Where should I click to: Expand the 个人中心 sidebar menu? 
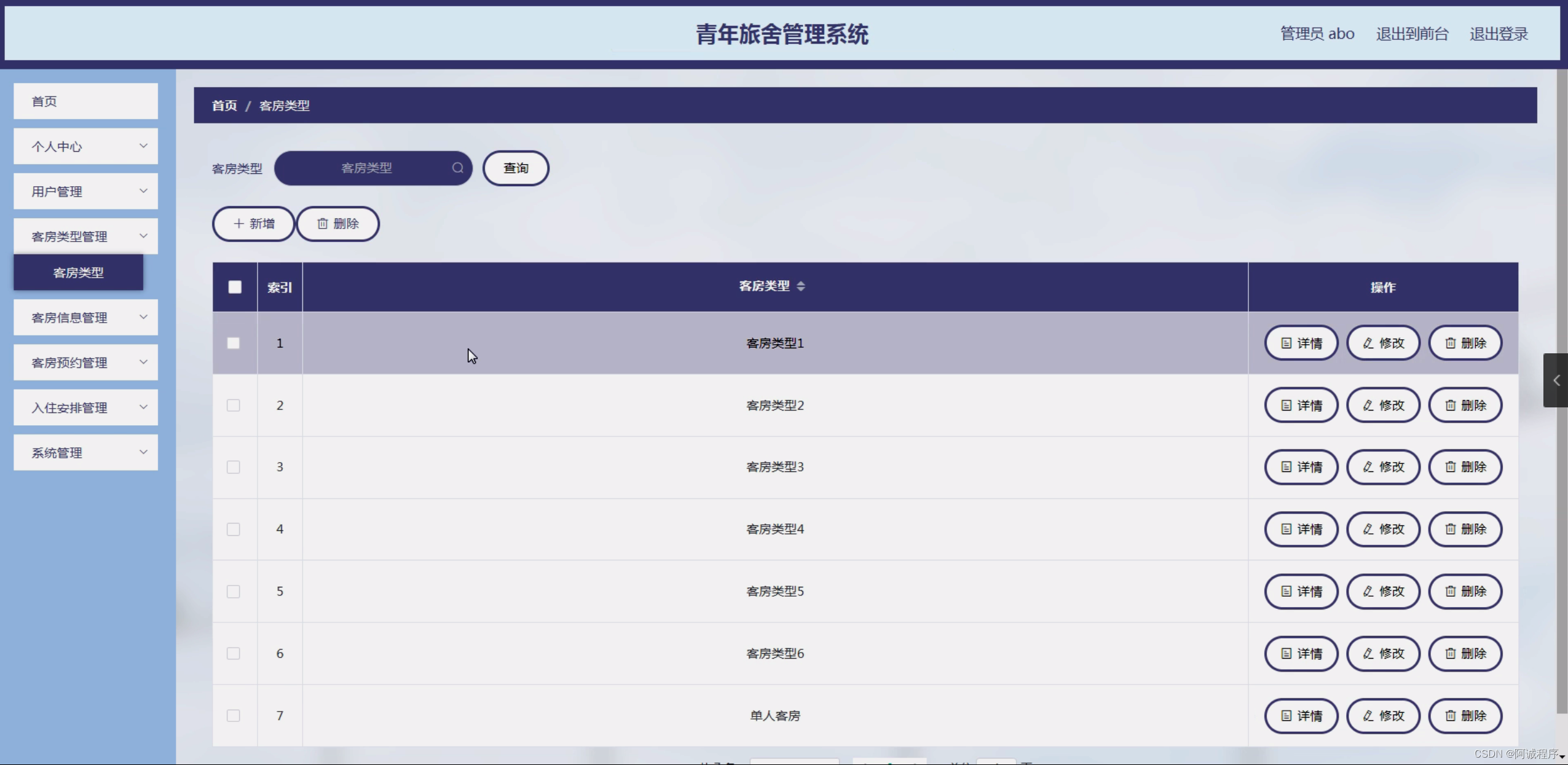[85, 146]
